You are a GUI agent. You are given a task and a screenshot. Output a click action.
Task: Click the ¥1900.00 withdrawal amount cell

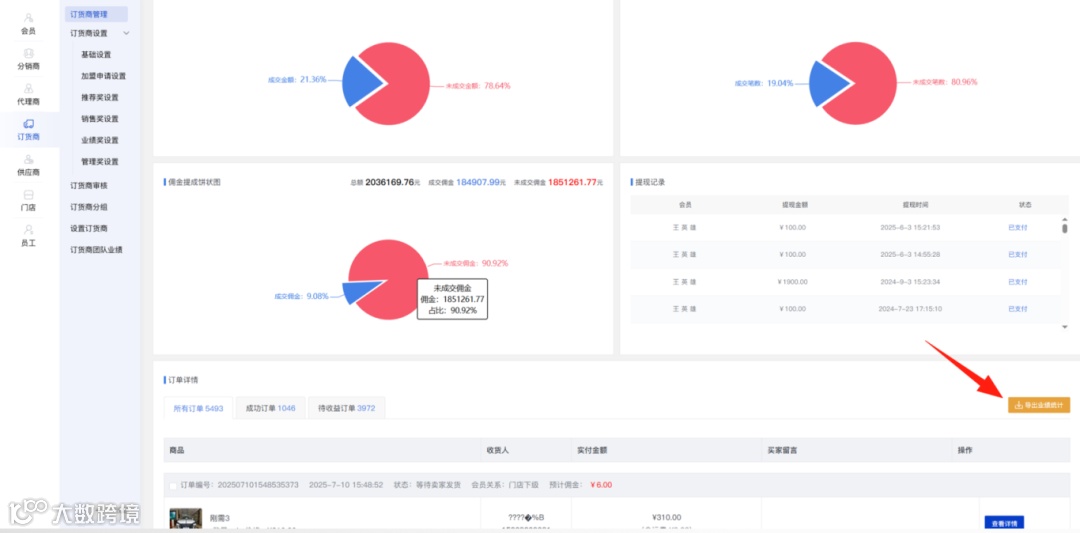coord(793,282)
